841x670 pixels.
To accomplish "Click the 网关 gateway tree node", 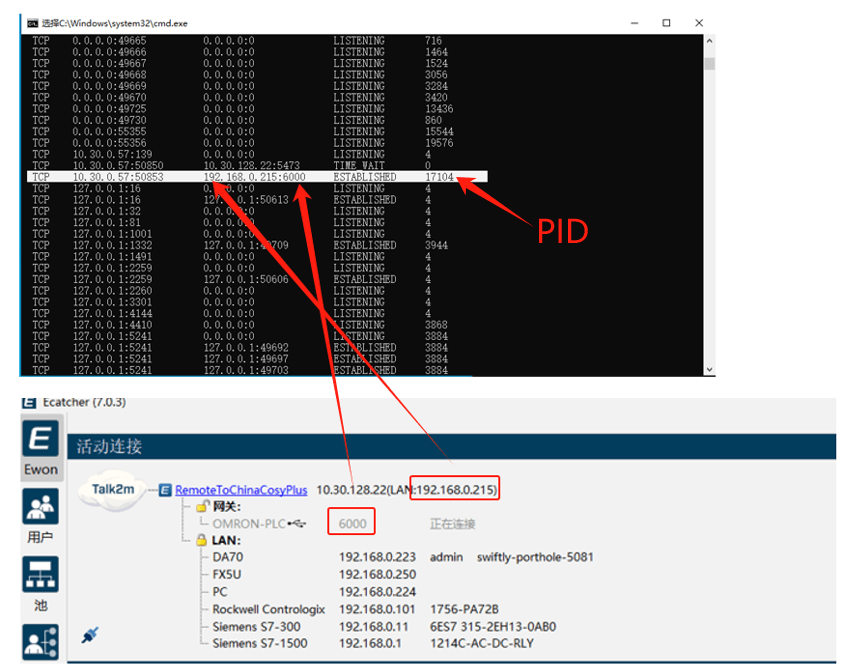I will 227,506.
